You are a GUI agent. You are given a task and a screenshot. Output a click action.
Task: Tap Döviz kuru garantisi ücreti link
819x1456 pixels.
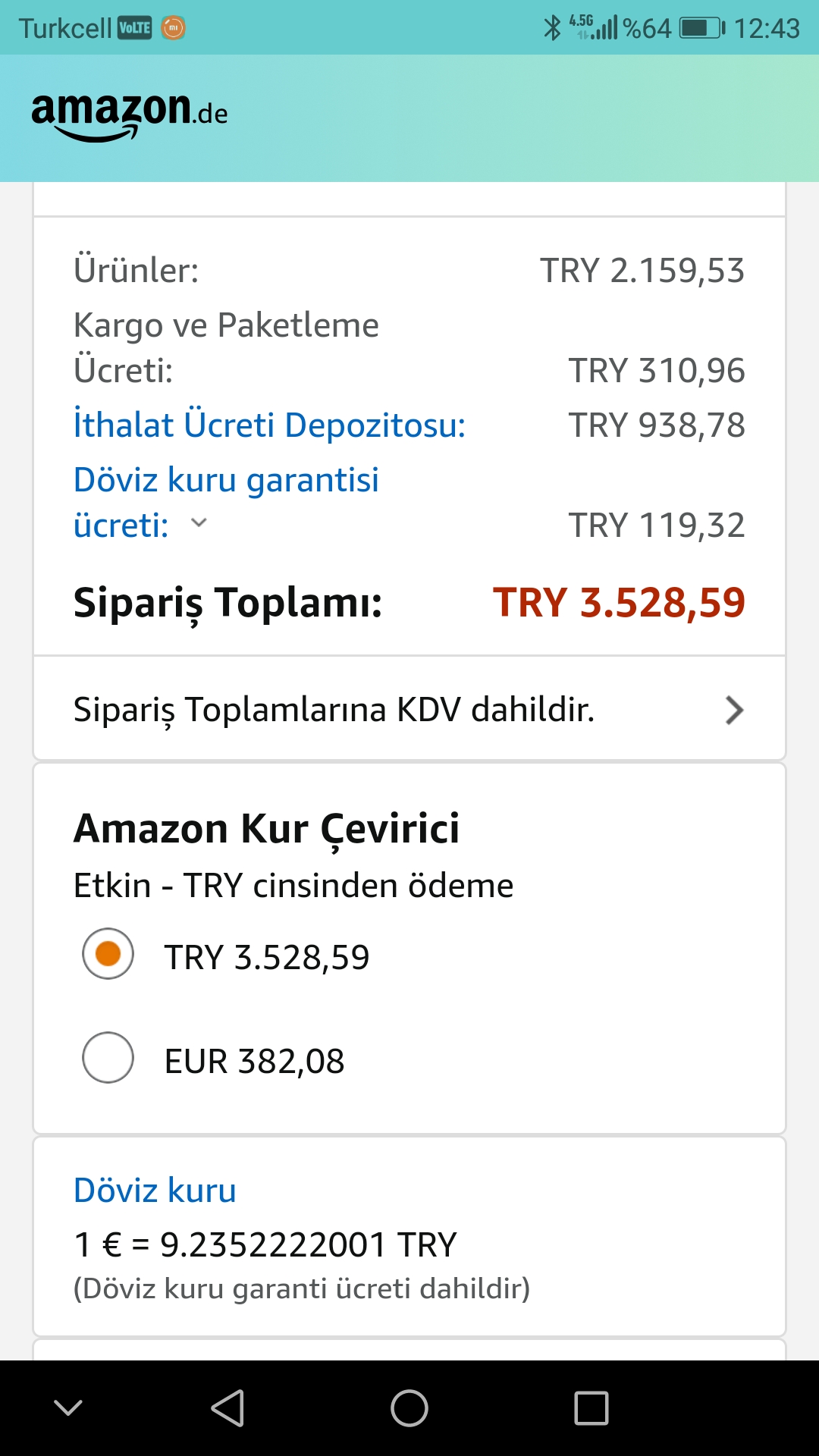(226, 480)
